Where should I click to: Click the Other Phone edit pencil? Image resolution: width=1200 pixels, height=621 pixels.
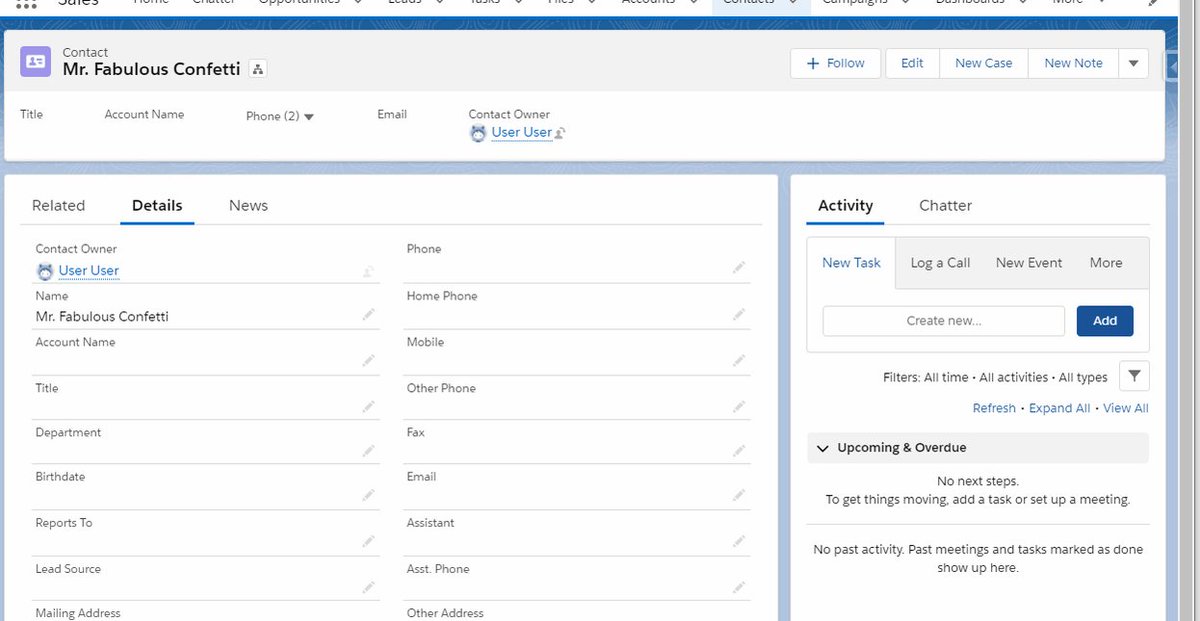coord(739,405)
